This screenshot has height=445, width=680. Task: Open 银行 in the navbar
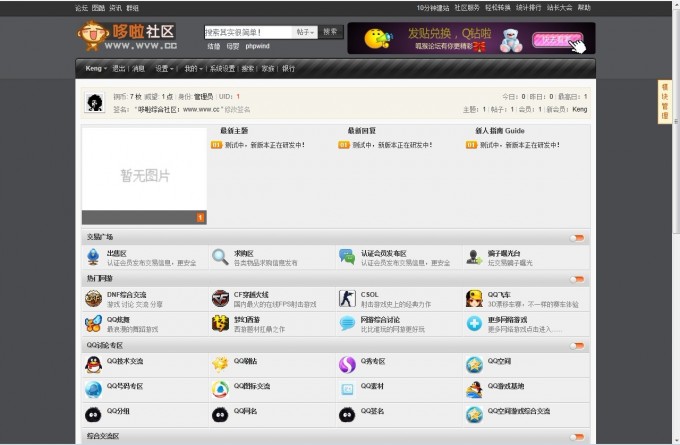288,69
